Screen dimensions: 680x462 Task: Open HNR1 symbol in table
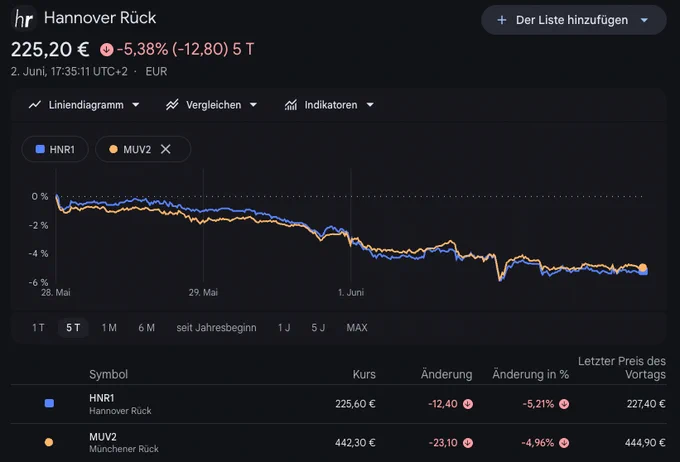(x=101, y=398)
